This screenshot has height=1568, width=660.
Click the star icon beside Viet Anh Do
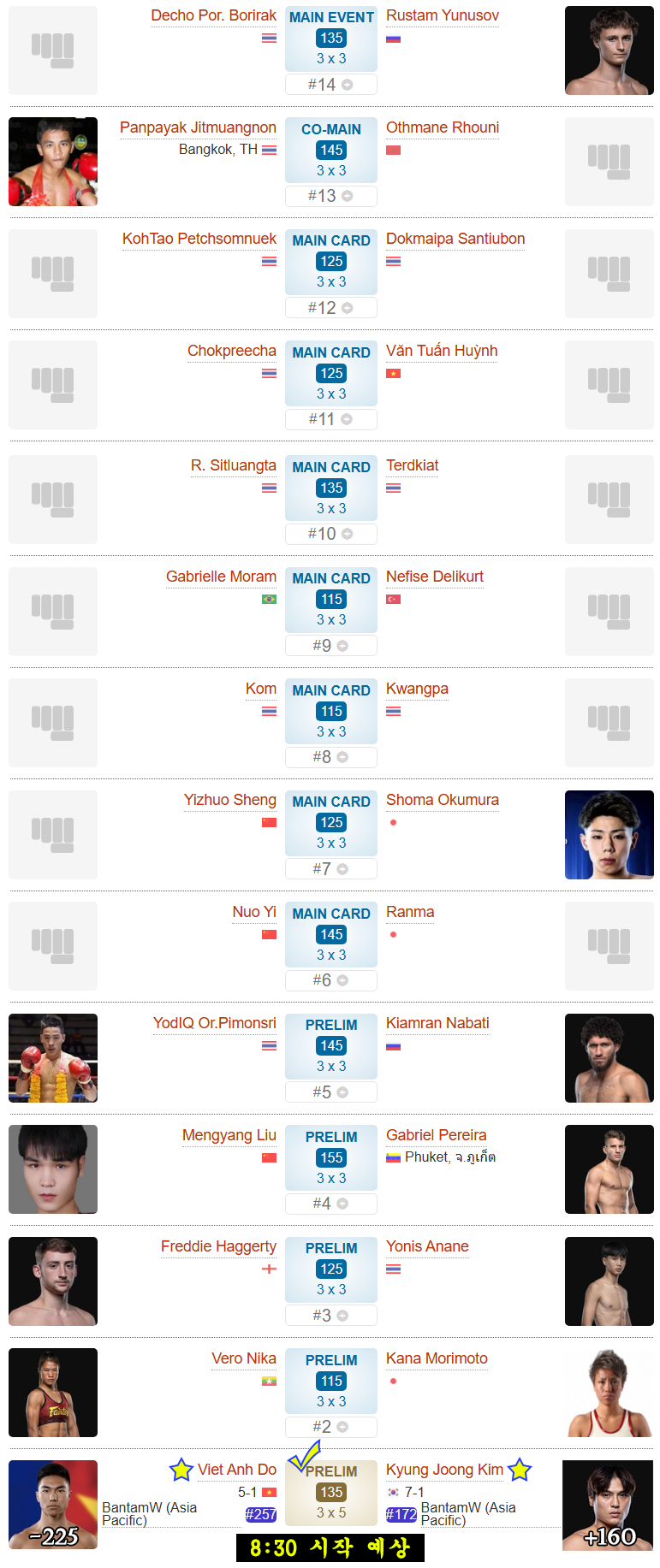click(181, 1470)
